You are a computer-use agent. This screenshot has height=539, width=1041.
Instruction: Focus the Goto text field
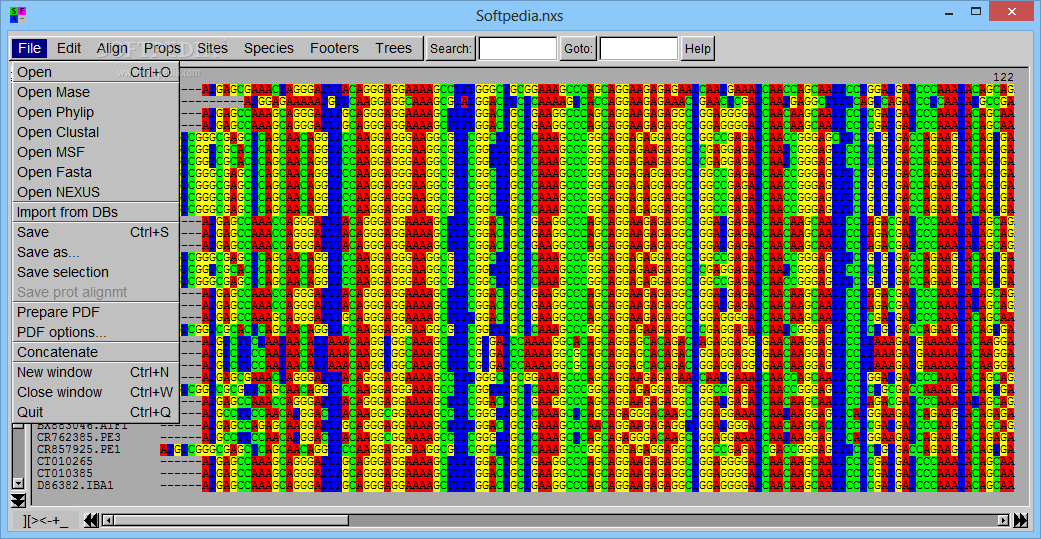point(639,48)
